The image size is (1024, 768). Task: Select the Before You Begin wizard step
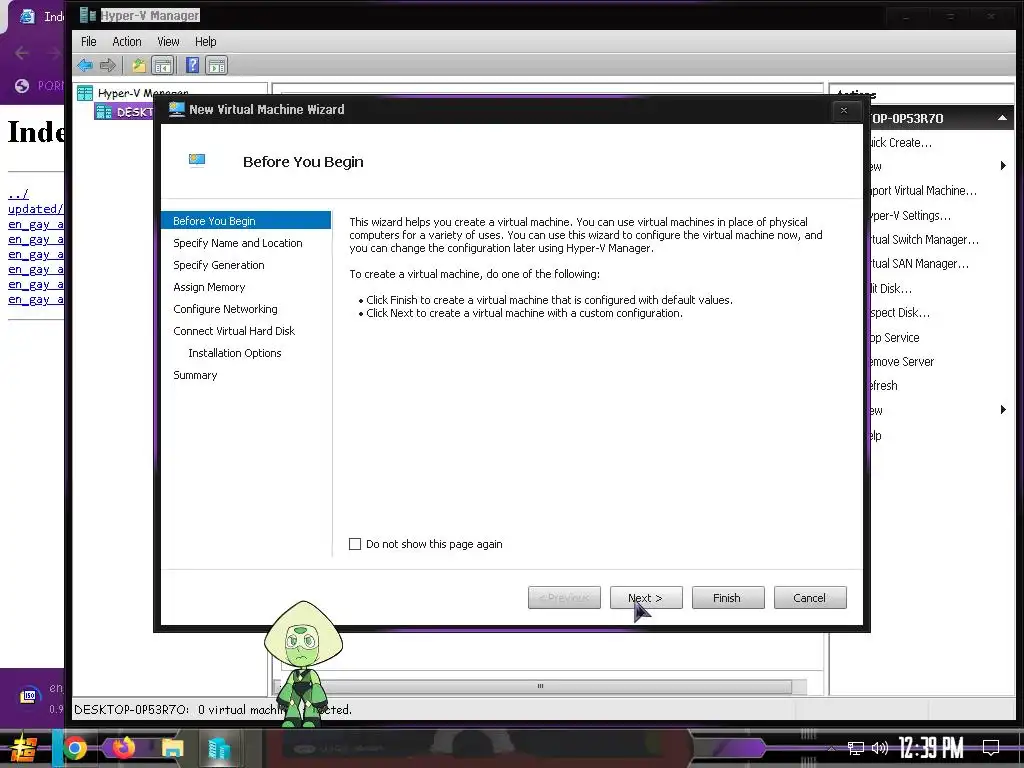coord(246,221)
